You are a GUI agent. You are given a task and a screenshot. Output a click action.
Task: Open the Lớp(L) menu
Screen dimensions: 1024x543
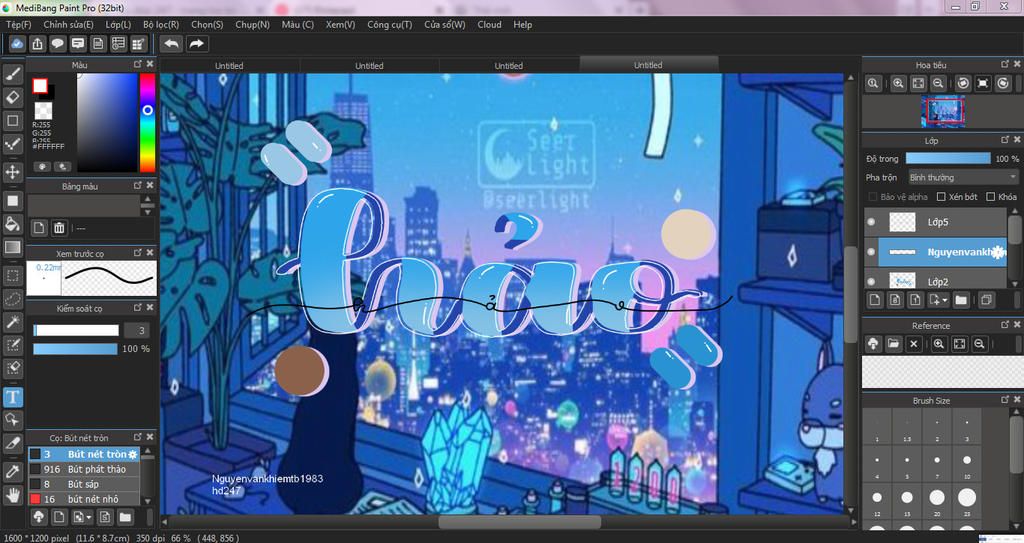(x=118, y=24)
